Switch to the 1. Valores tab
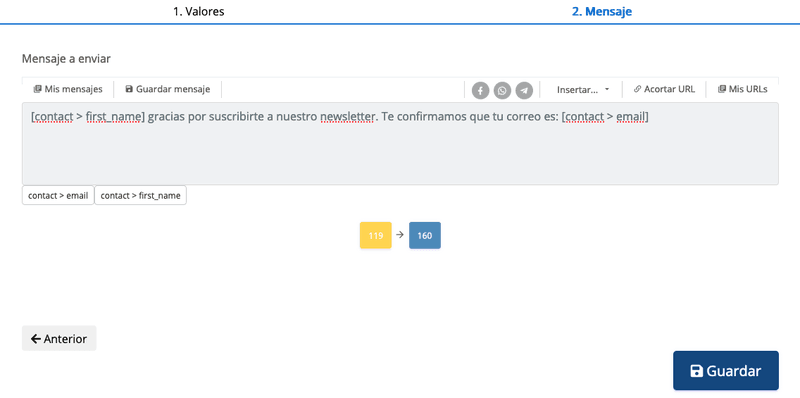 (x=198, y=12)
